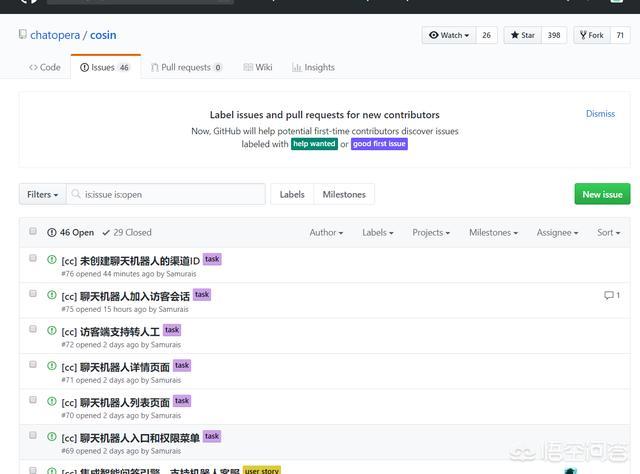This screenshot has height=474, width=640.
Task: Open the Filters dropdown
Action: point(43,195)
